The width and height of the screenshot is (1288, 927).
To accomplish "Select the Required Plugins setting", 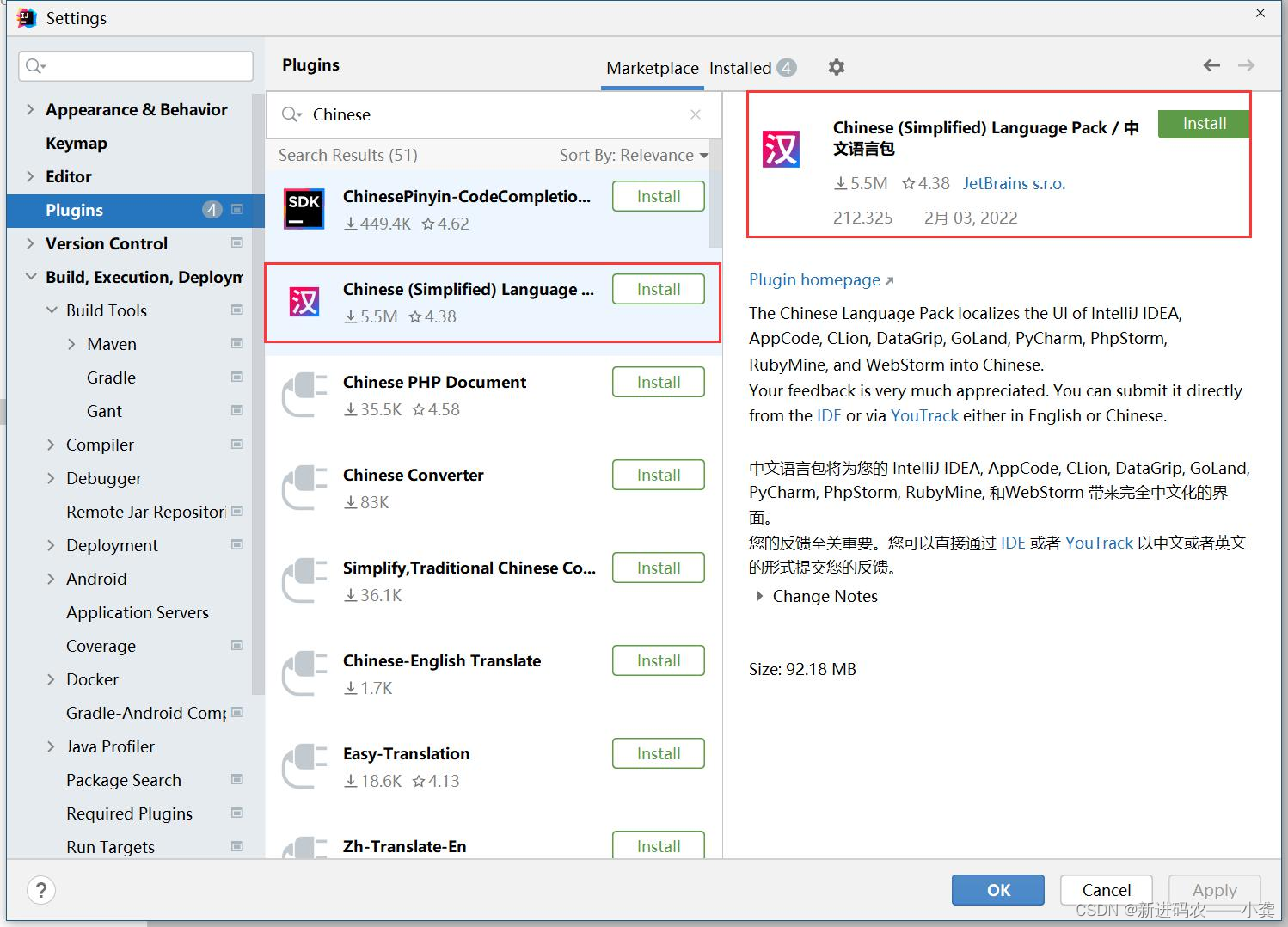I will [129, 813].
